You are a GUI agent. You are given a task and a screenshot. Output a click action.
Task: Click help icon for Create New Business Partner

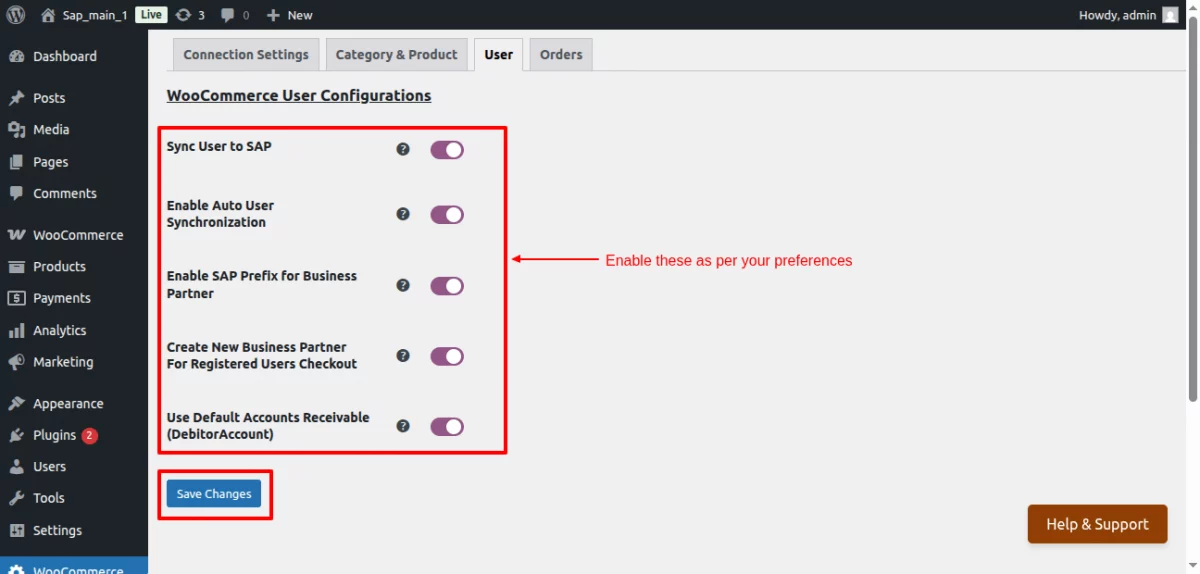[x=403, y=356]
